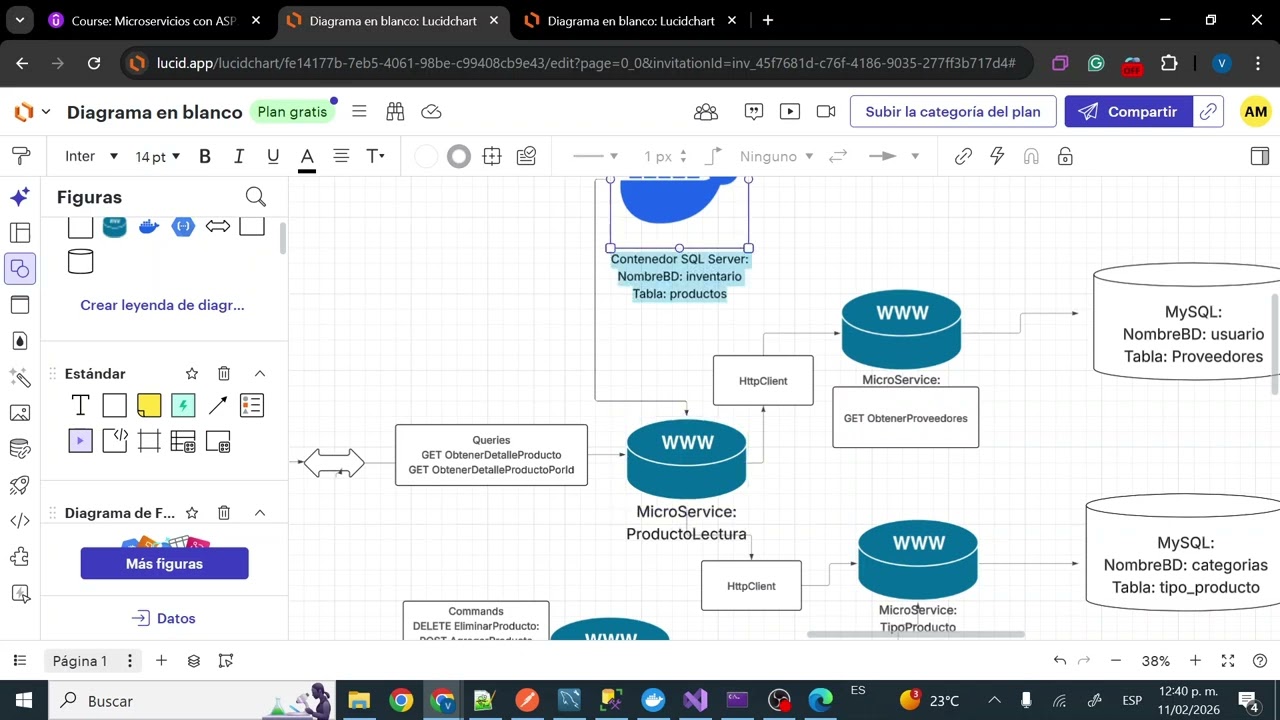Open the text color picker
The width and height of the screenshot is (1280, 720).
point(307,157)
